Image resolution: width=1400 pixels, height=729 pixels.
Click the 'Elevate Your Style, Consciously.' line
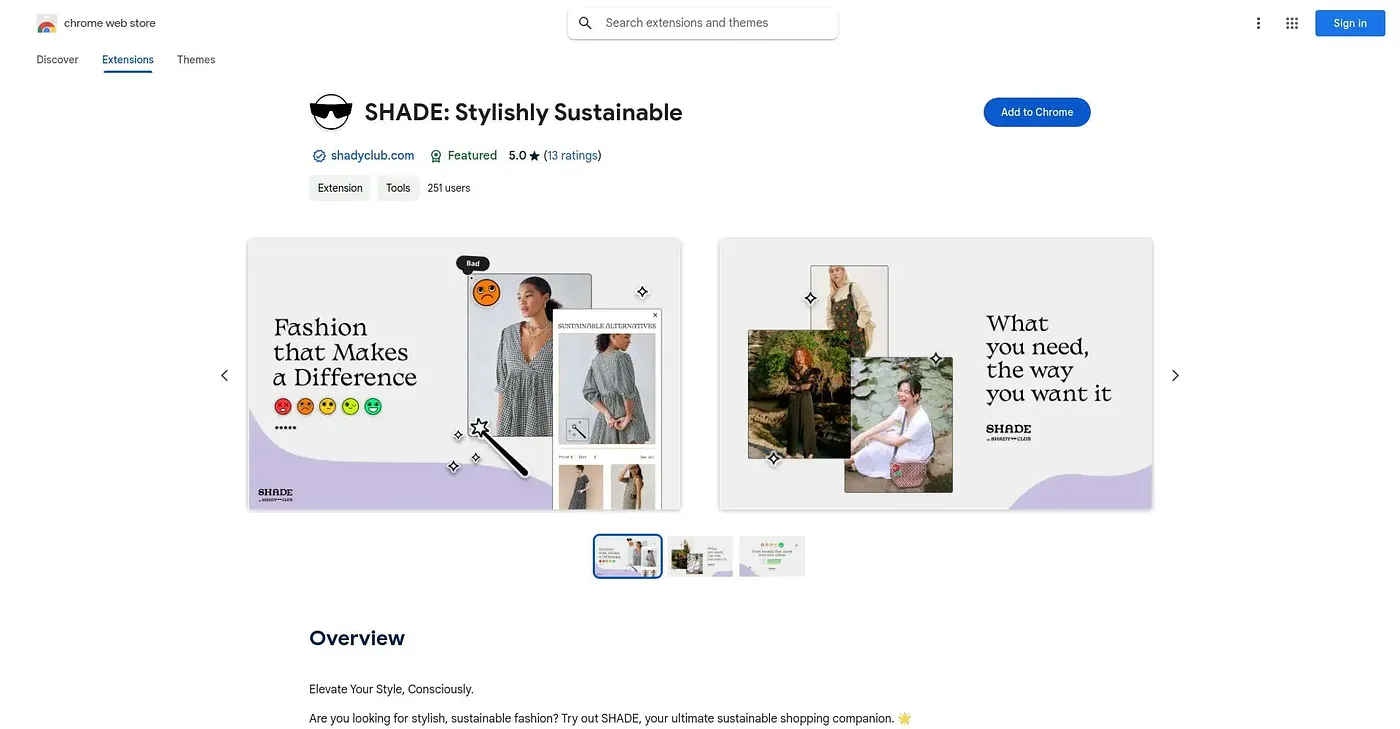click(391, 689)
